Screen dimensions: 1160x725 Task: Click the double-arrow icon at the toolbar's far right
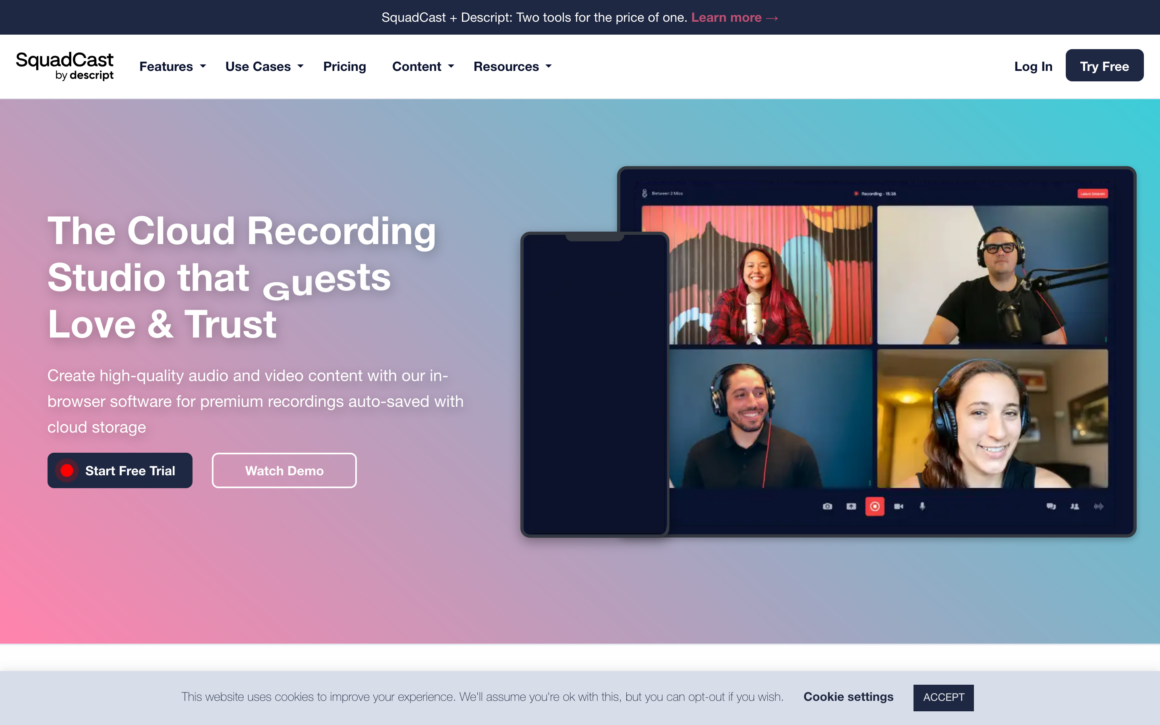(x=1100, y=506)
